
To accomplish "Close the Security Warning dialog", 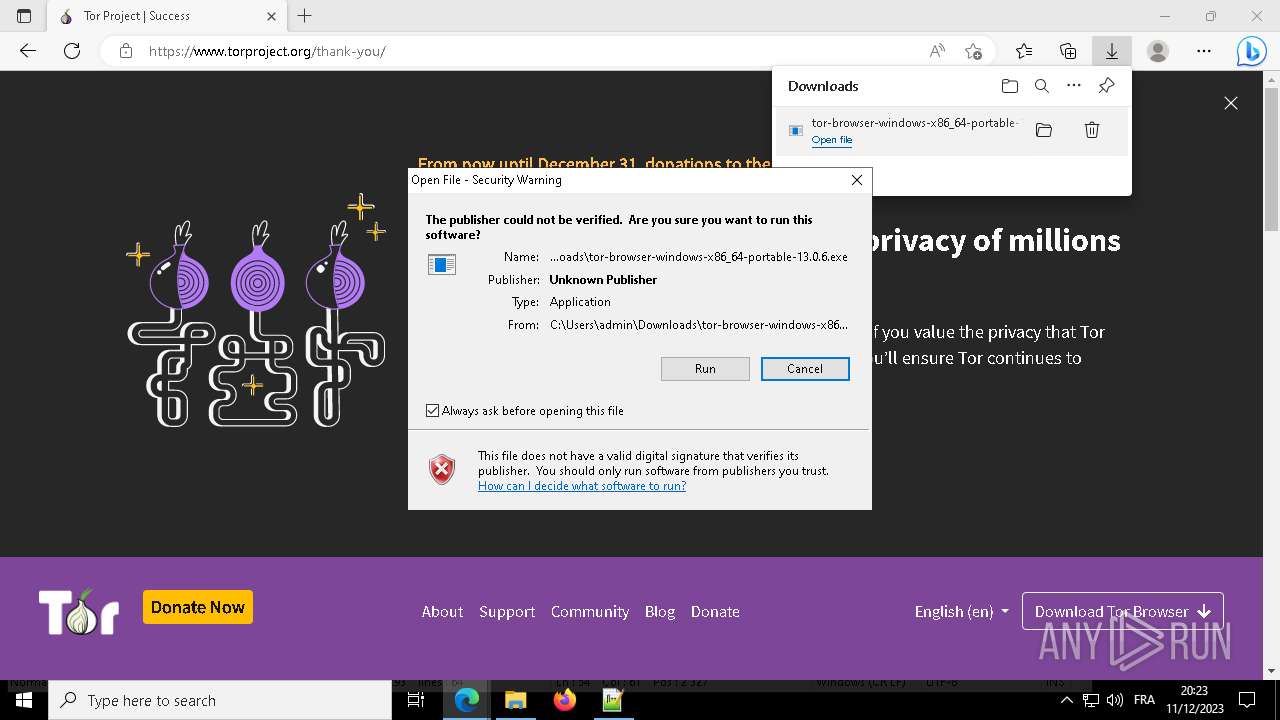I will click(x=856, y=180).
